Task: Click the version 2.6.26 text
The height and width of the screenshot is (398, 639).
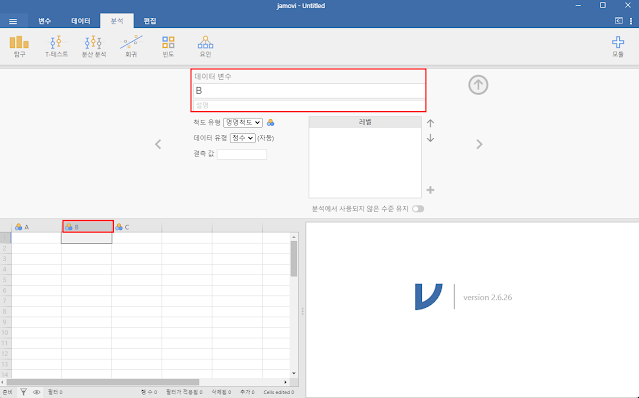Action: click(x=487, y=297)
